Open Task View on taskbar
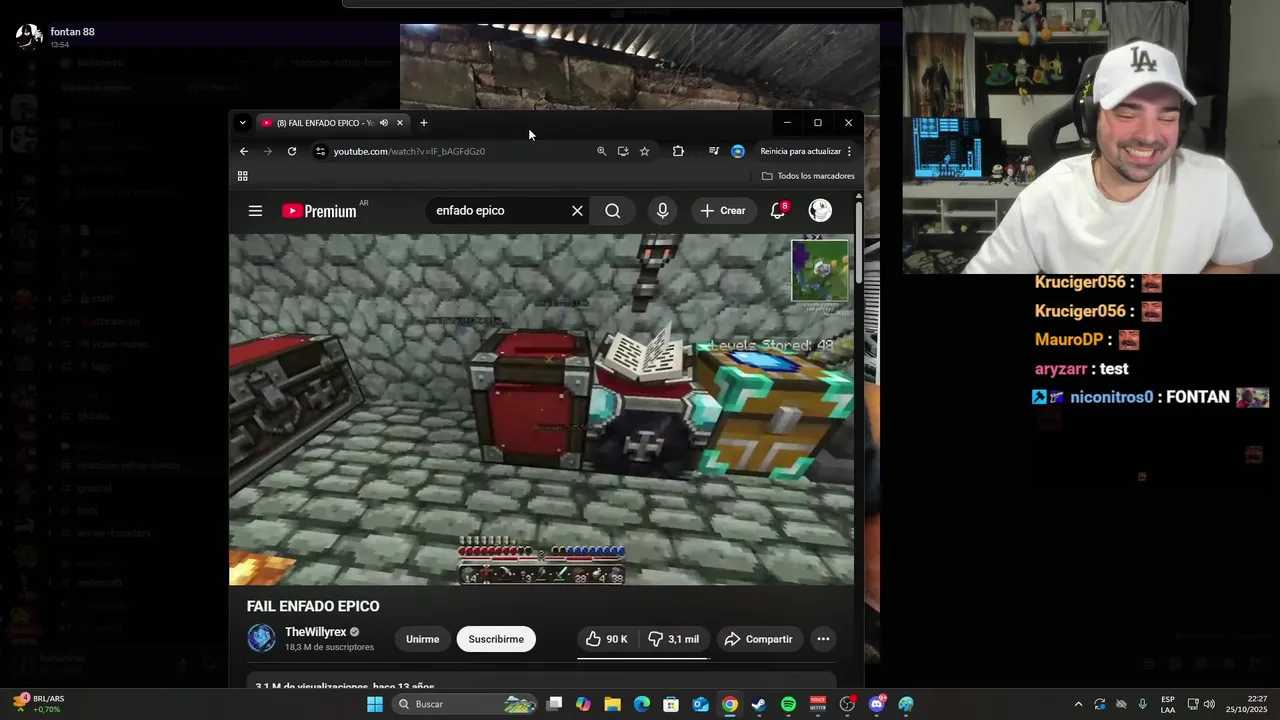Screen dimensions: 1280x720 pyautogui.click(x=555, y=704)
